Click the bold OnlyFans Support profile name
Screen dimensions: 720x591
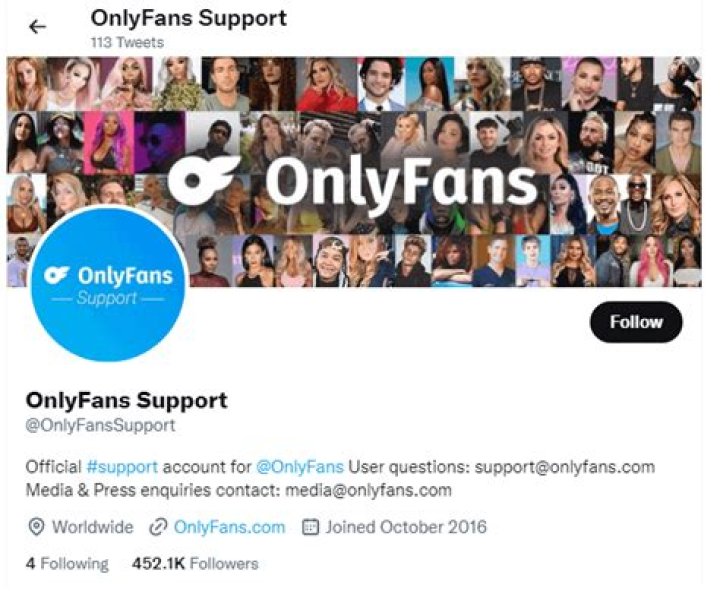point(126,401)
